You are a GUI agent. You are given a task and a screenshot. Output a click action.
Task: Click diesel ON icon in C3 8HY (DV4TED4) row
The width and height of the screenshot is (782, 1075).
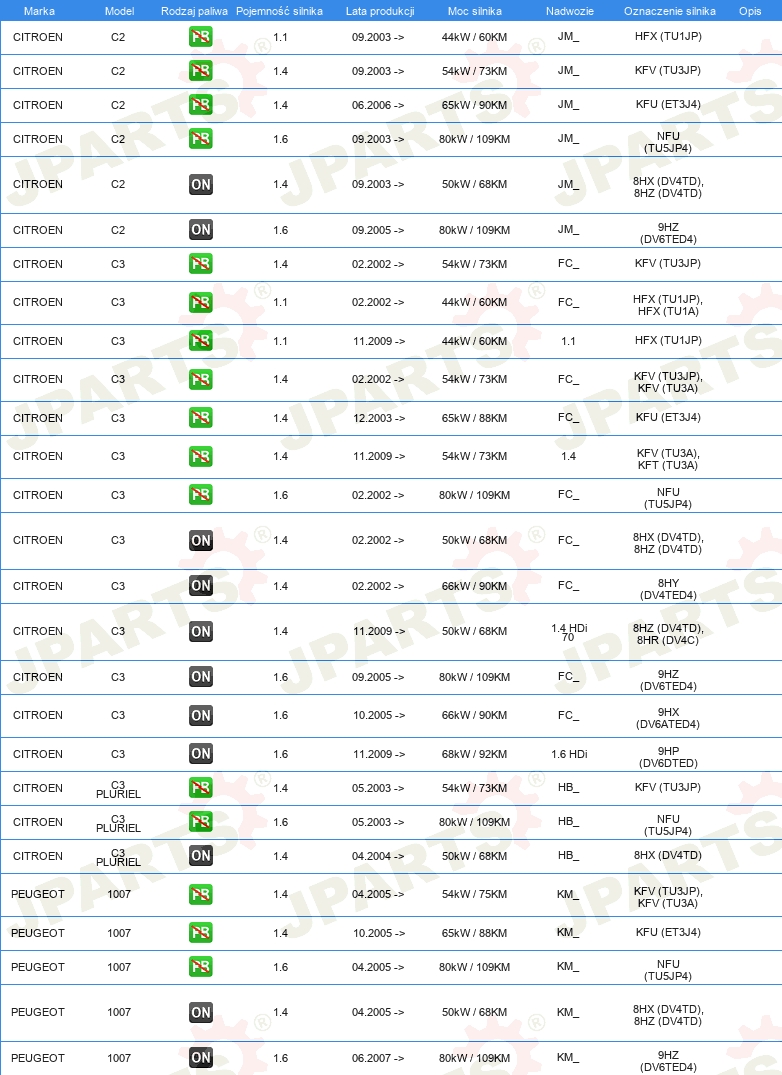point(201,585)
